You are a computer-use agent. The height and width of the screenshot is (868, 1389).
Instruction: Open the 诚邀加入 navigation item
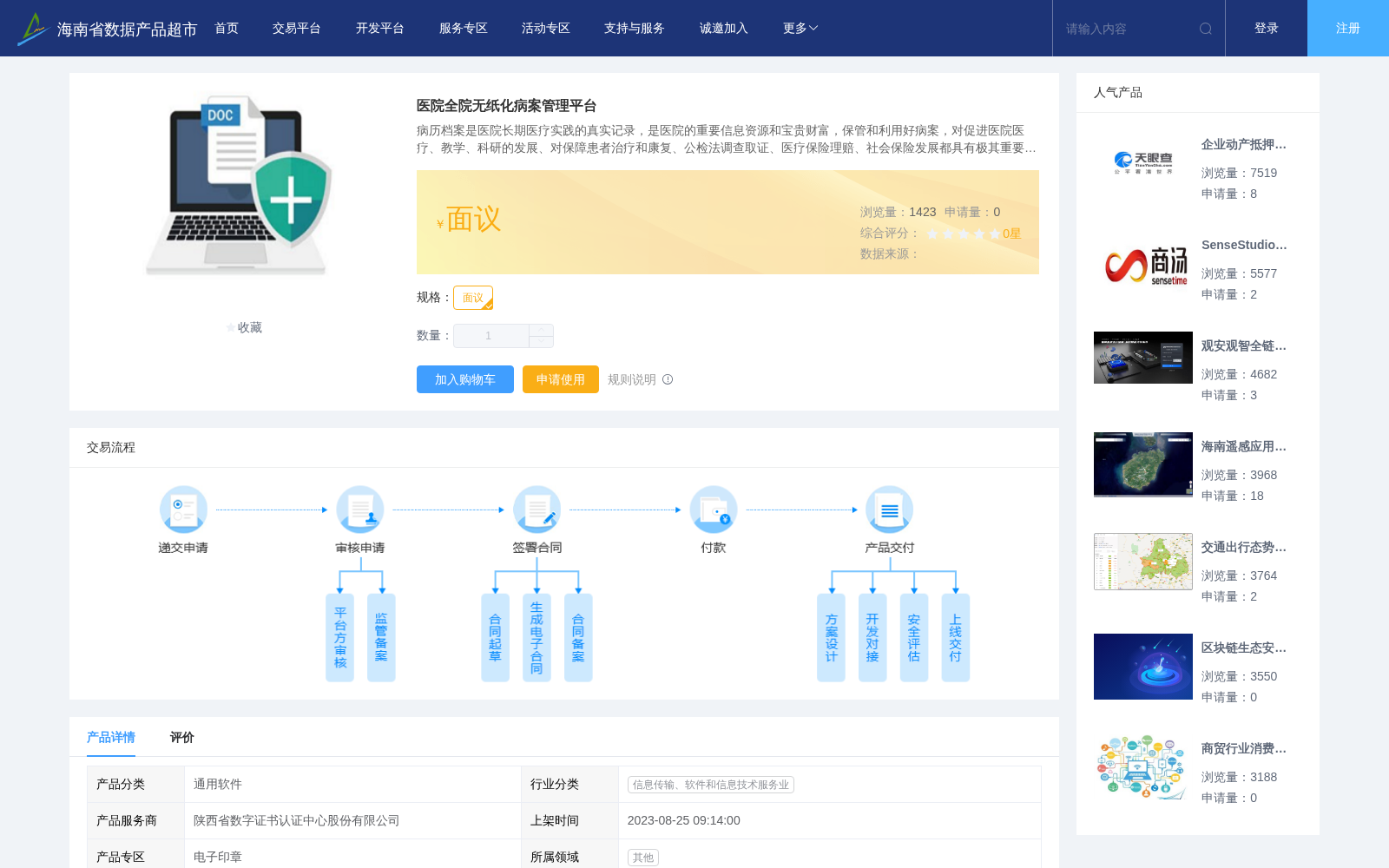click(724, 29)
